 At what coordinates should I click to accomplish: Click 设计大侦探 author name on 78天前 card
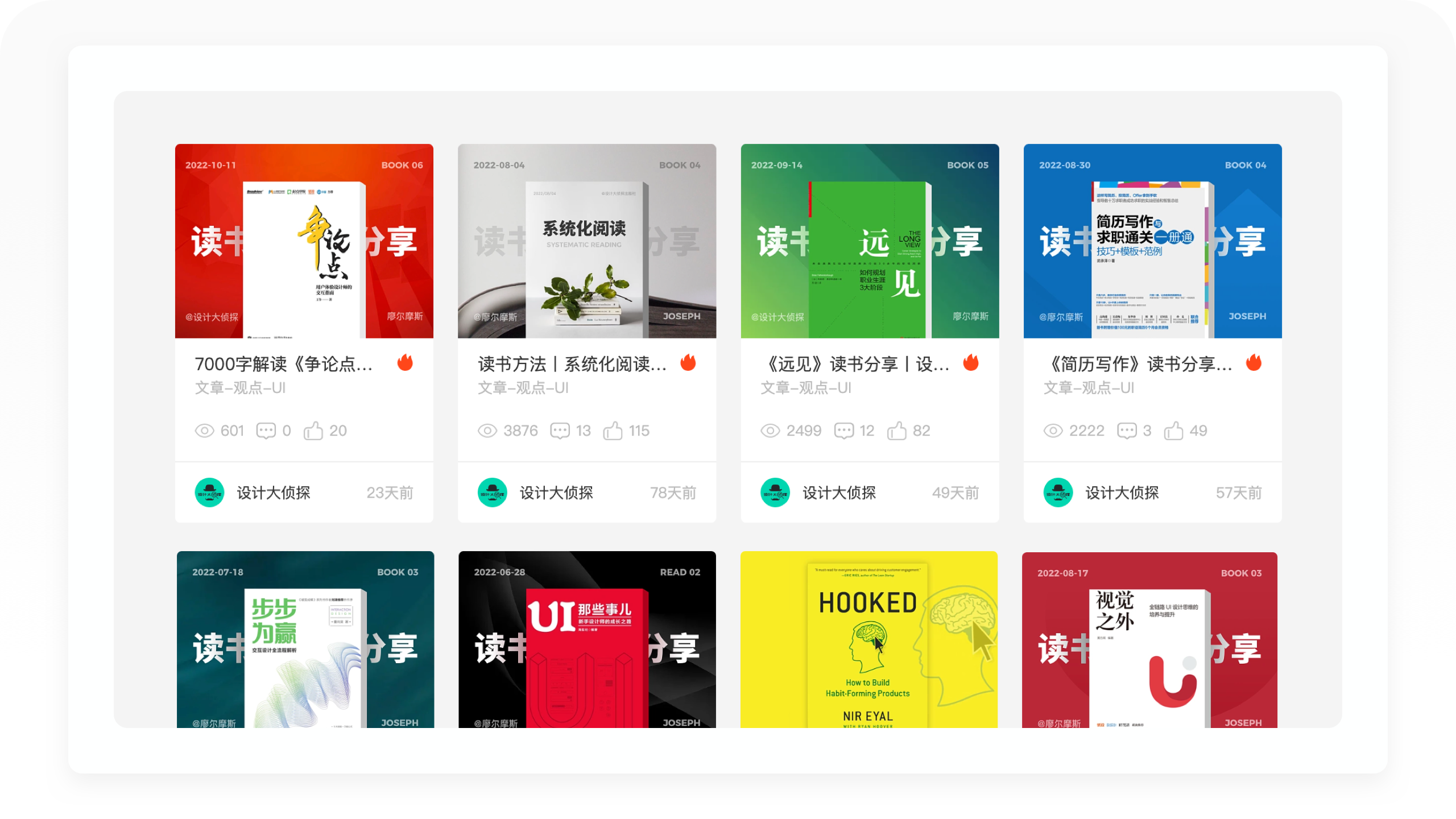[556, 493]
